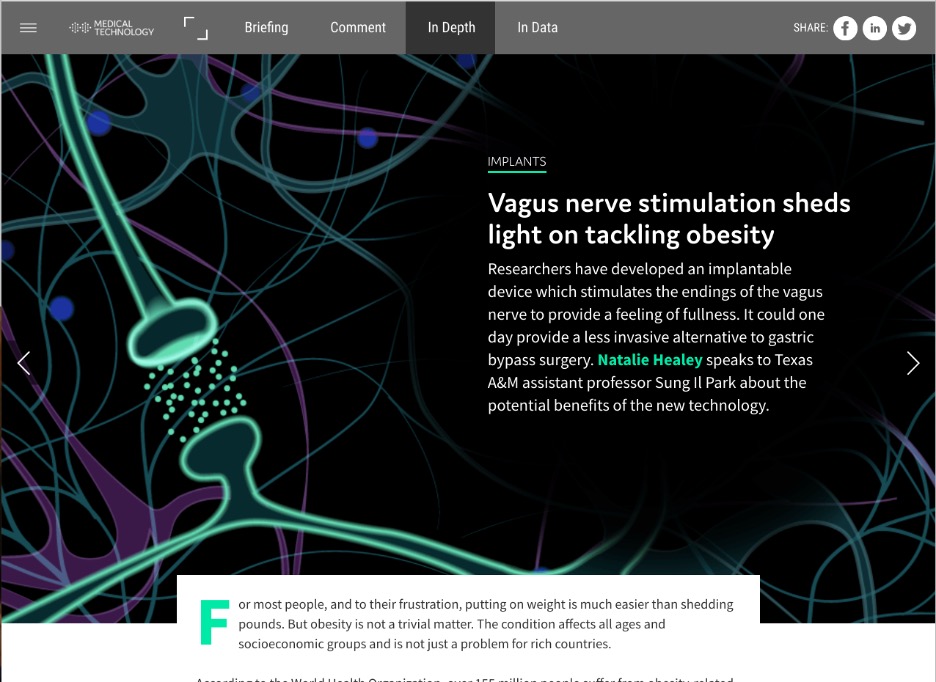The image size is (936, 682).
Task: Select the In Depth tab
Action: click(451, 27)
